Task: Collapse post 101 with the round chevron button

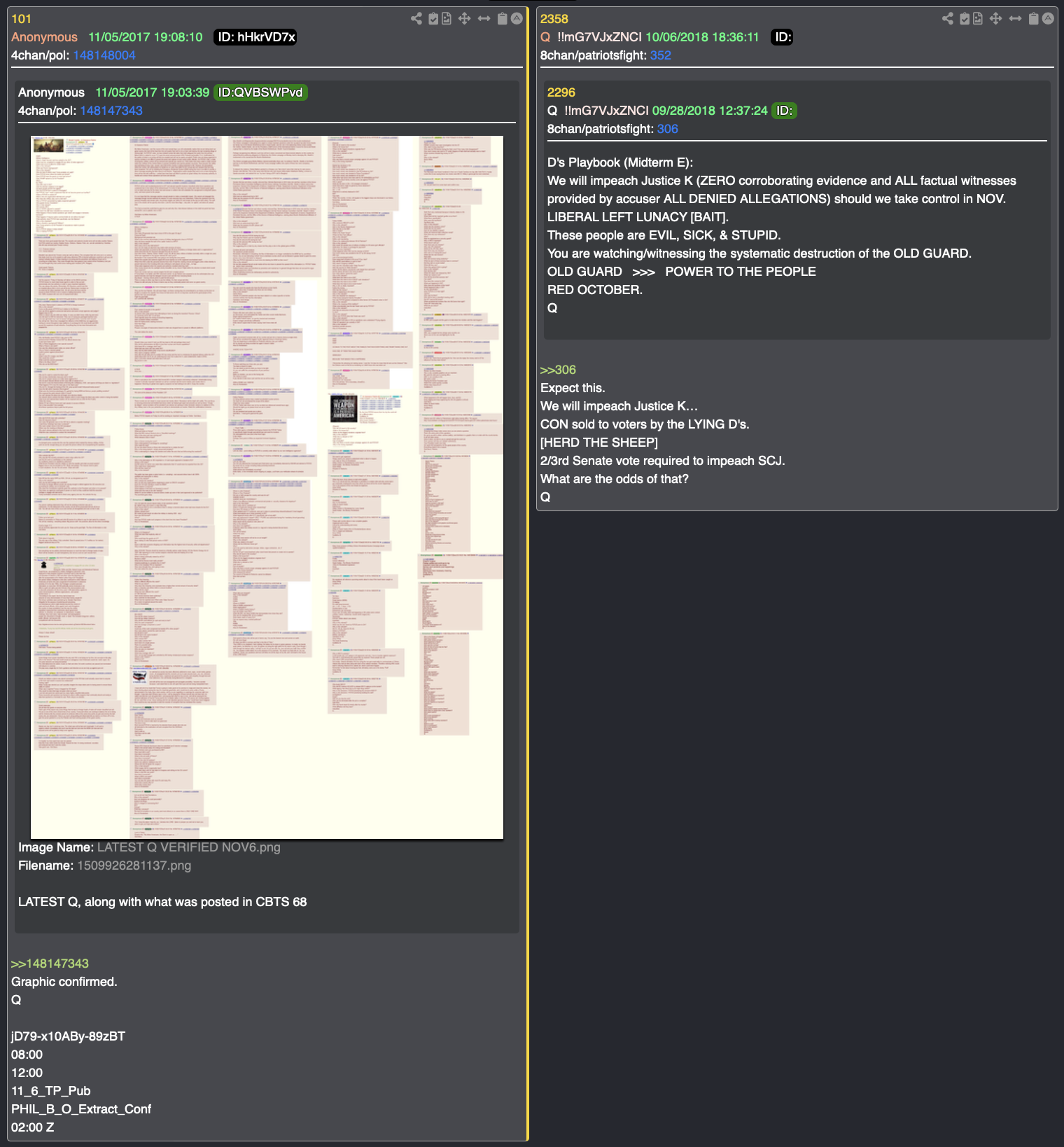Action: (517, 19)
